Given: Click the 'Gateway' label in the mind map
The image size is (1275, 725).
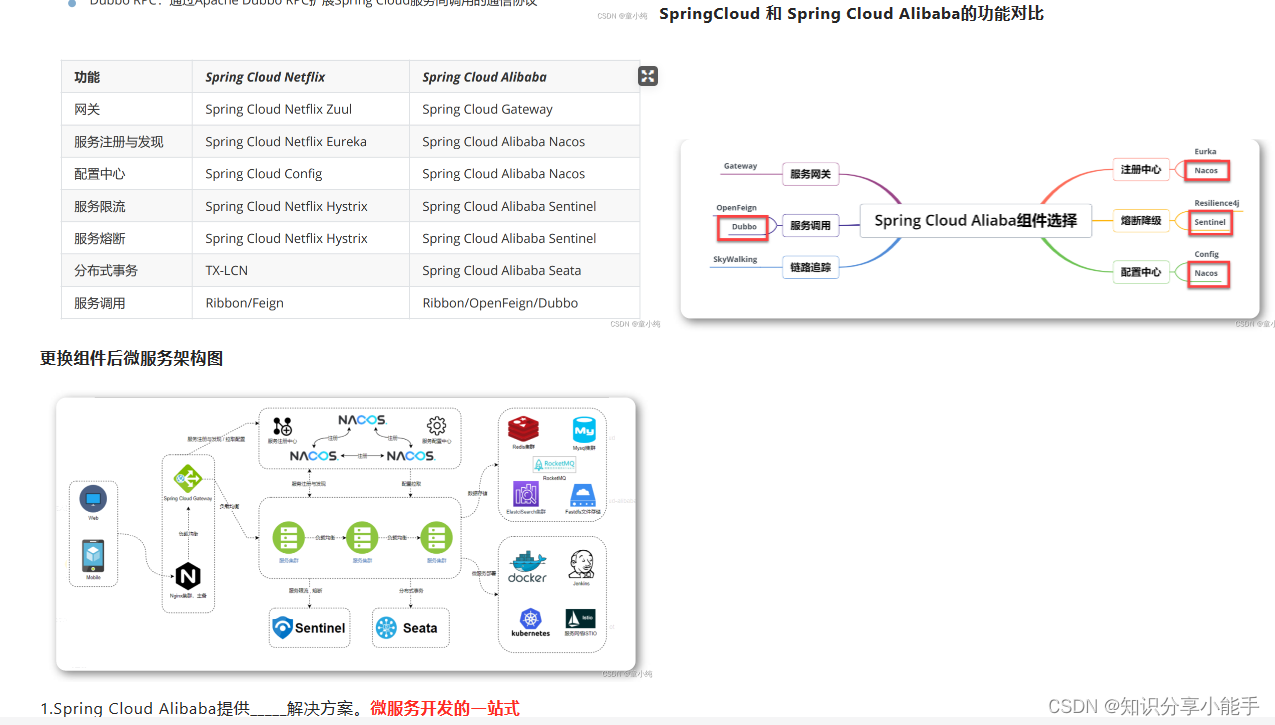Looking at the screenshot, I should pos(741,166).
